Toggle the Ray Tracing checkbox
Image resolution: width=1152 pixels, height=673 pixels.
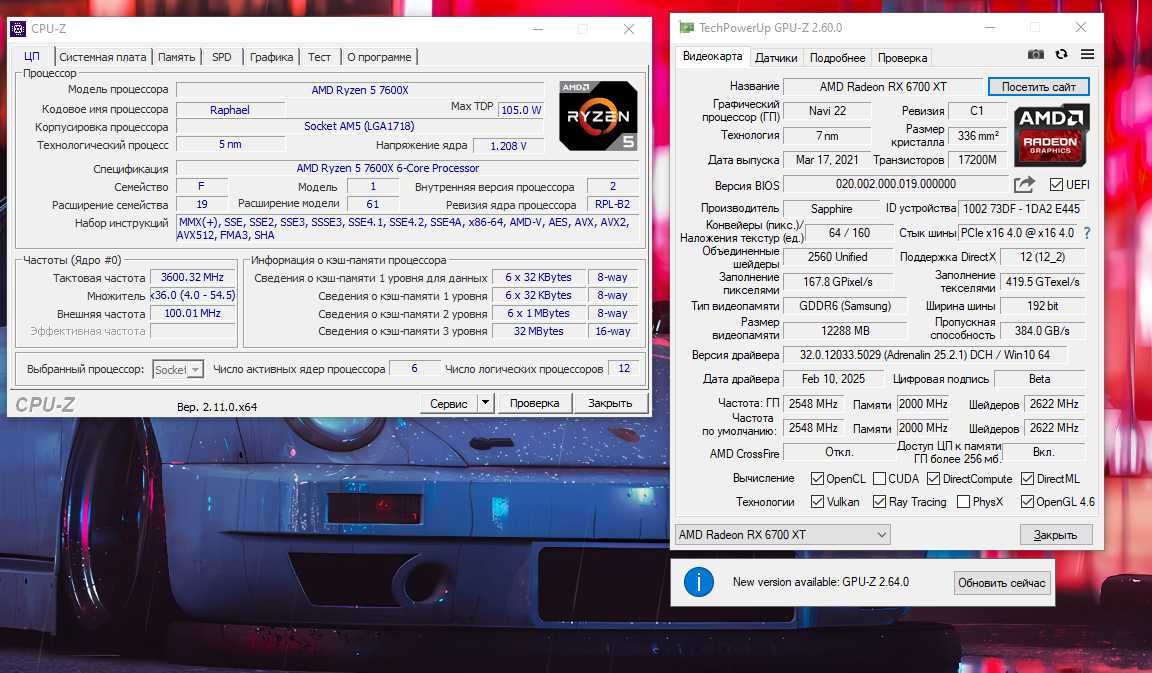(879, 501)
